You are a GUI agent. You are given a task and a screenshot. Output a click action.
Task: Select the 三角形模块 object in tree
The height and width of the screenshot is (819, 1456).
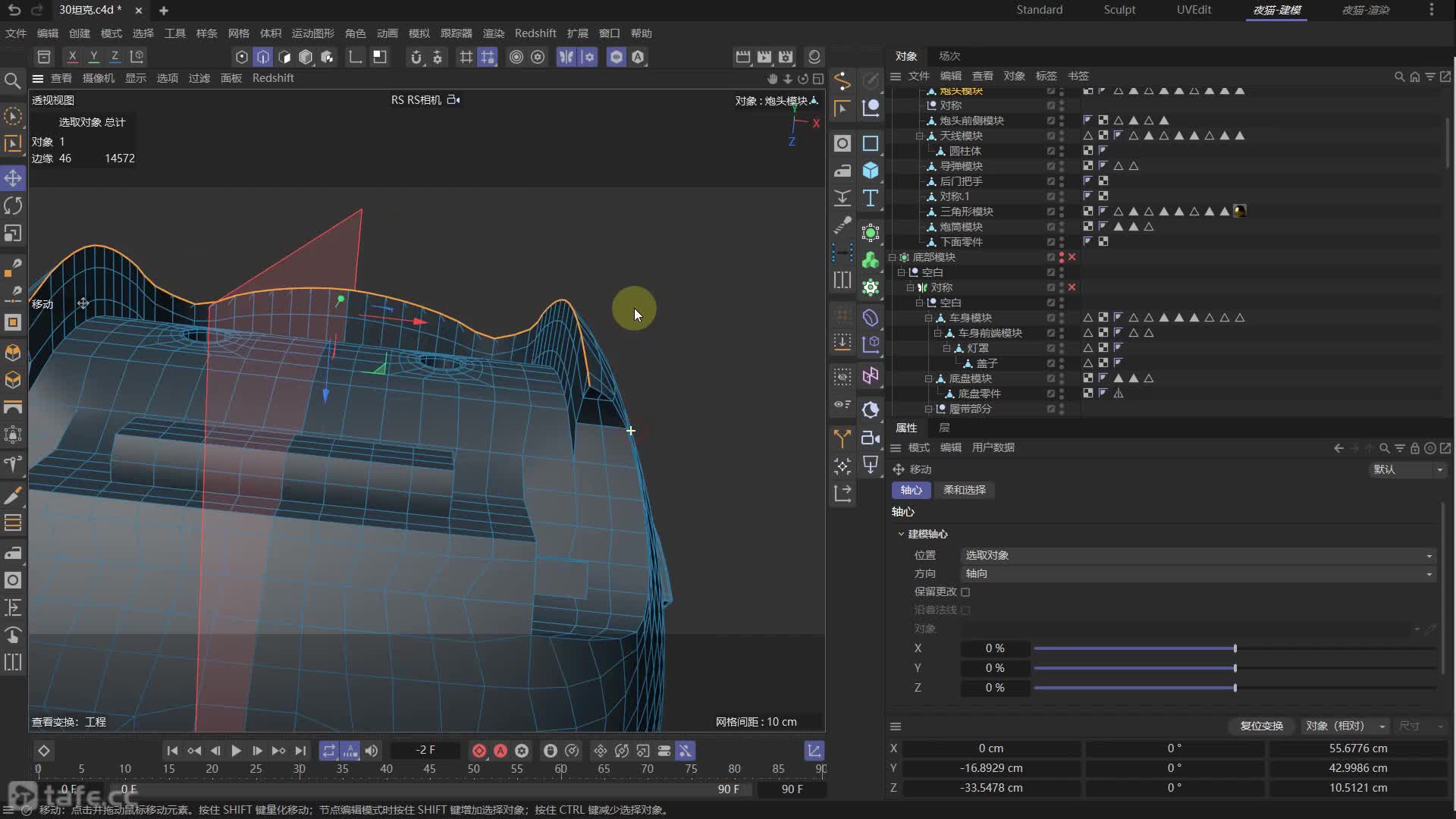[x=966, y=212]
